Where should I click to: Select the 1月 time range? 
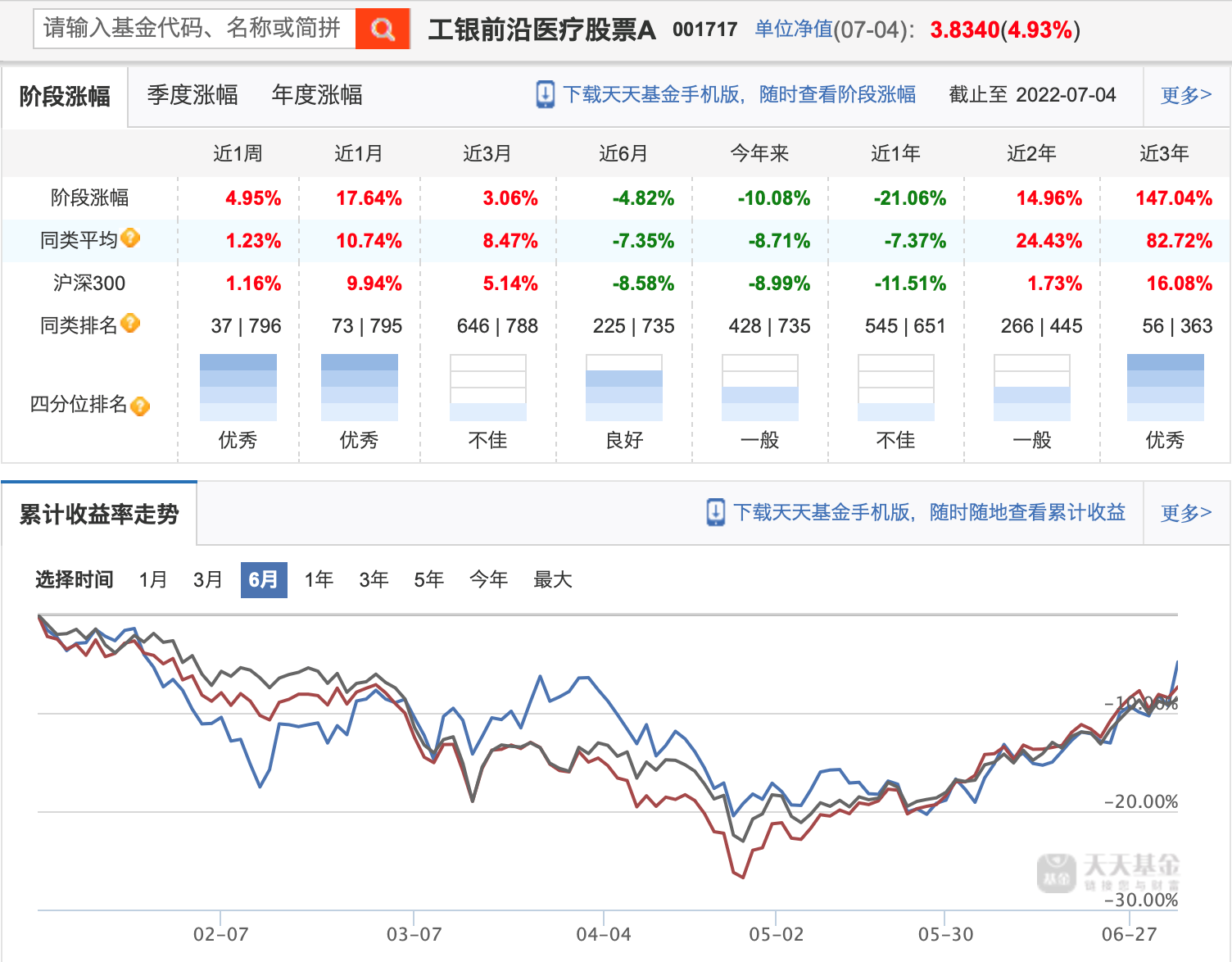153,580
